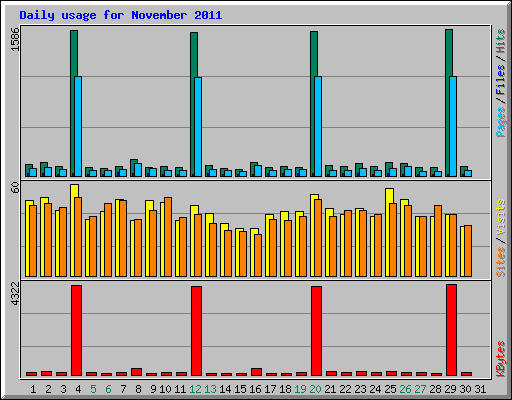Click green day label 19 on the x-axis

(x=300, y=389)
